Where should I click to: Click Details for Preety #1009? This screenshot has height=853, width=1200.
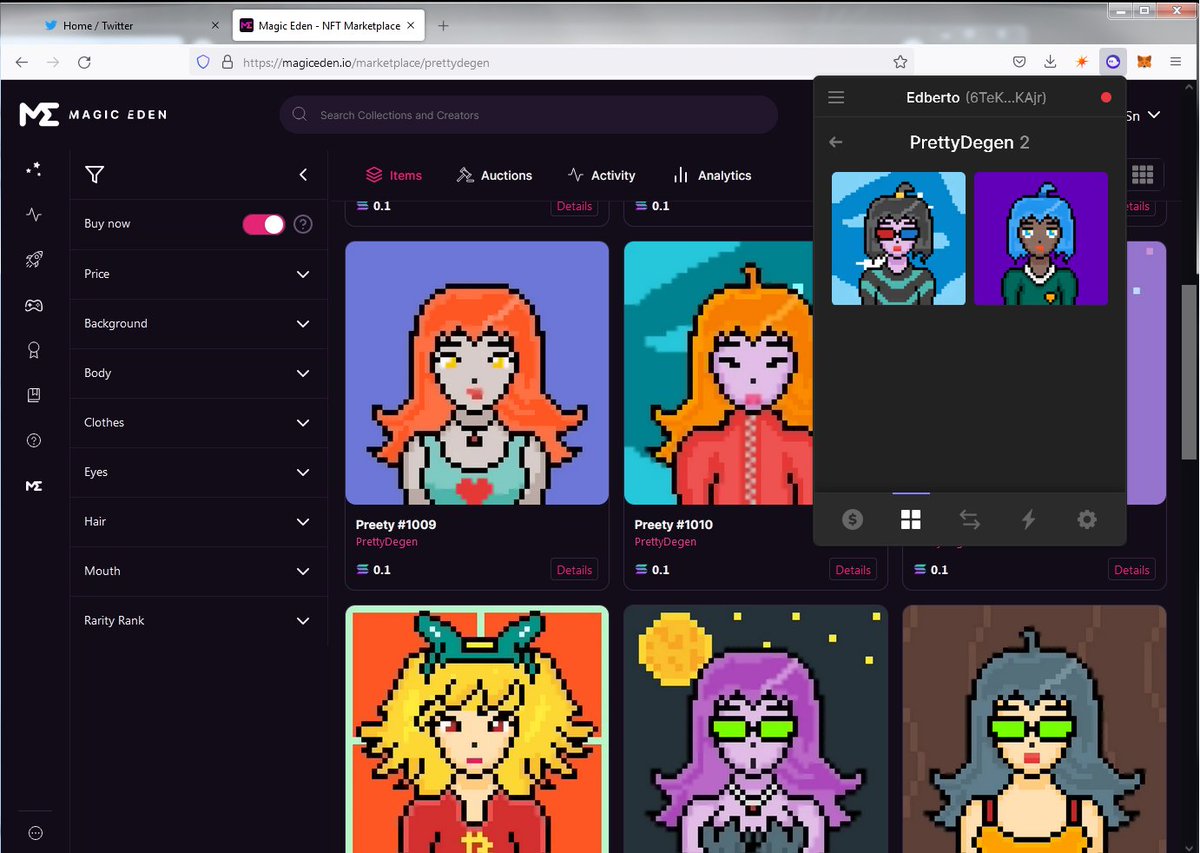[574, 570]
